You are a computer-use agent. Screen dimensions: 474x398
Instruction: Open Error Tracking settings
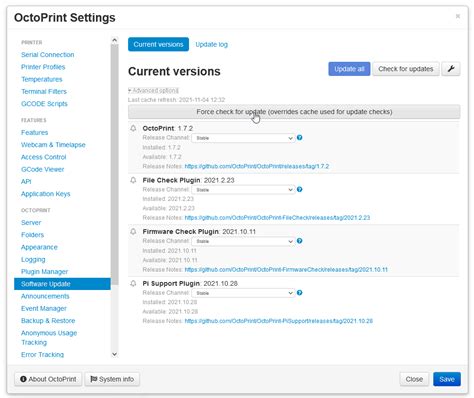(42, 355)
